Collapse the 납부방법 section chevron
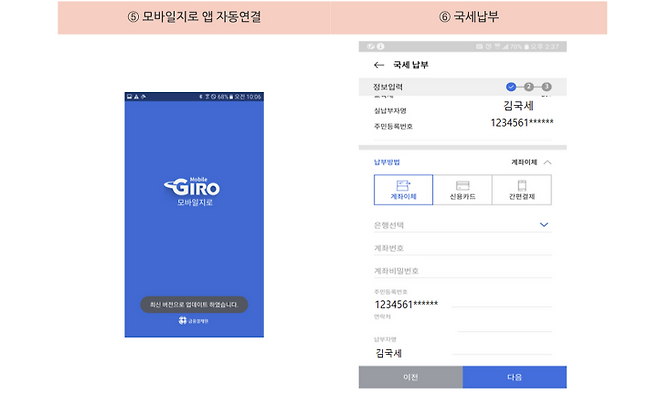The height and width of the screenshot is (405, 658). (x=546, y=161)
